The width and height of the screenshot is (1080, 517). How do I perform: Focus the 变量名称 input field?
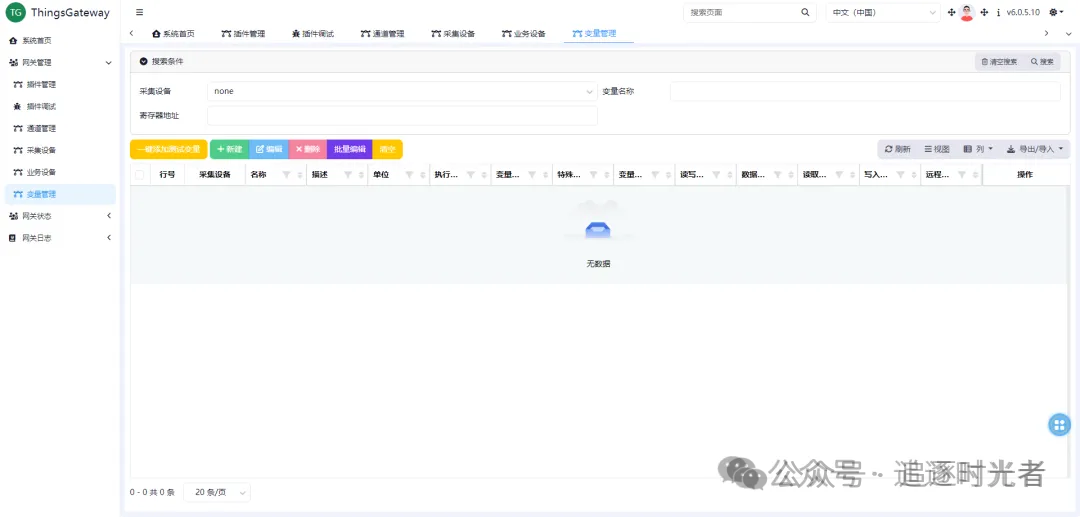point(865,91)
